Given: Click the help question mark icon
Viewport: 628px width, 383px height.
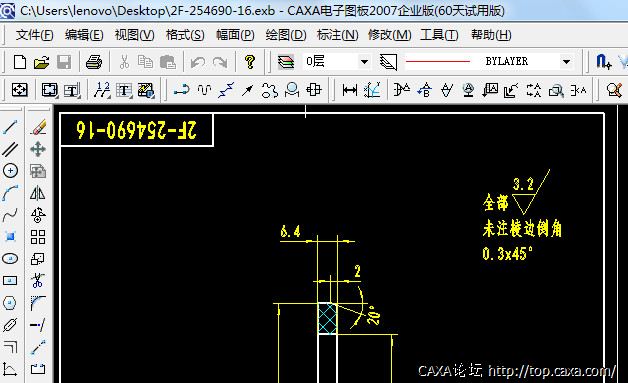Looking at the screenshot, I should coord(250,62).
